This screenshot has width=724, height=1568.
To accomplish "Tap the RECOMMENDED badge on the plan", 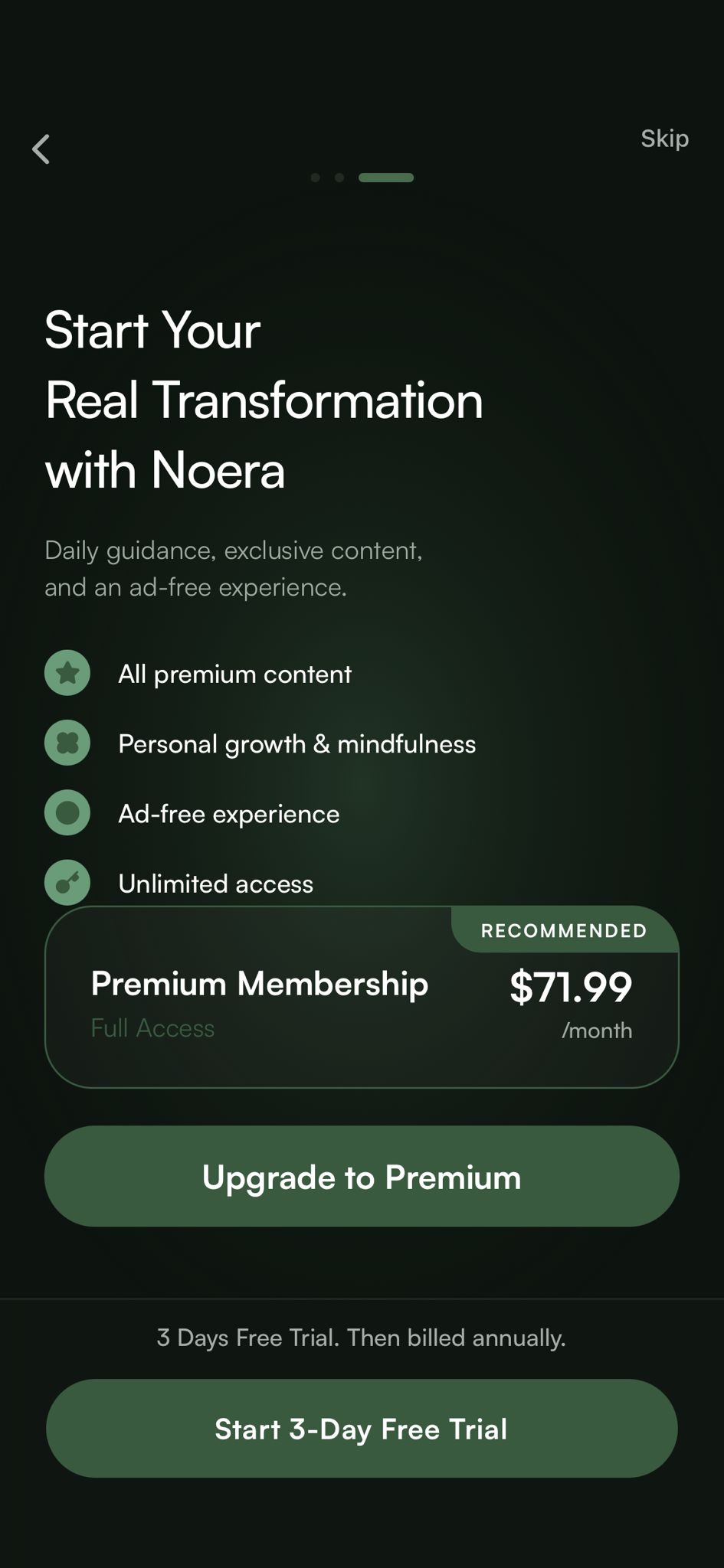I will point(564,931).
